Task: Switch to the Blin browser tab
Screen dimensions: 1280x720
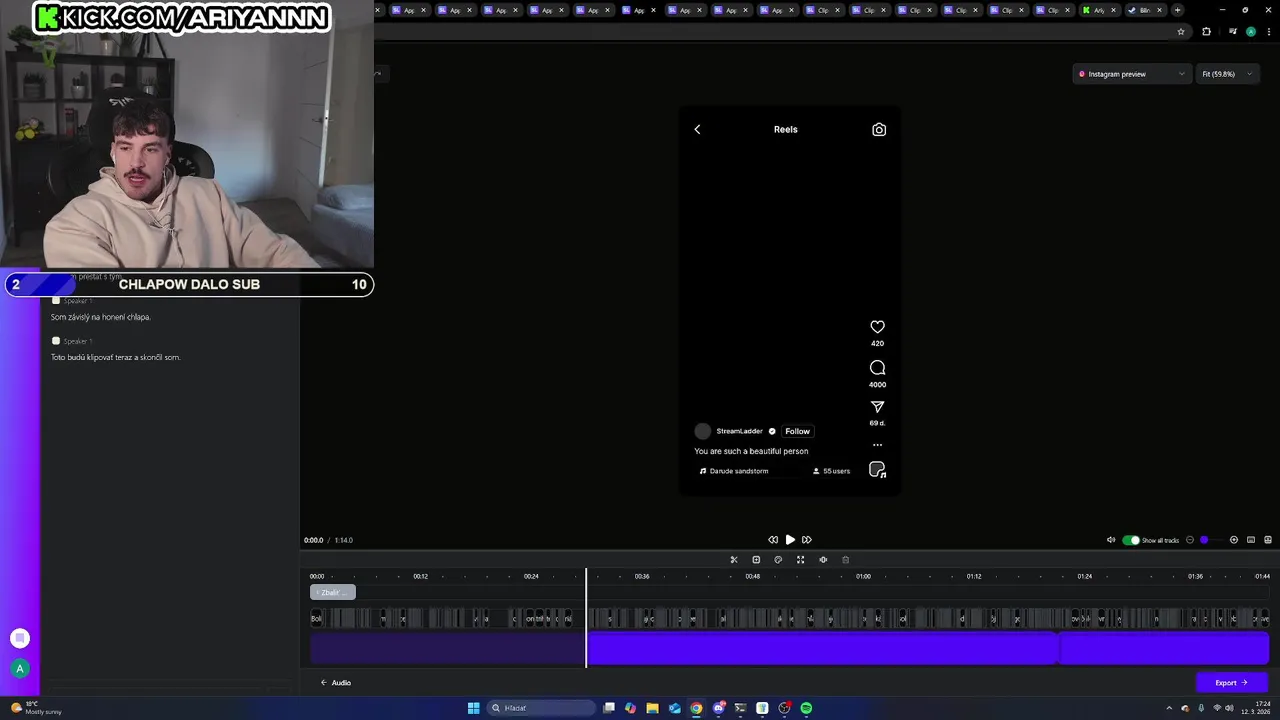Action: pyautogui.click(x=1146, y=10)
